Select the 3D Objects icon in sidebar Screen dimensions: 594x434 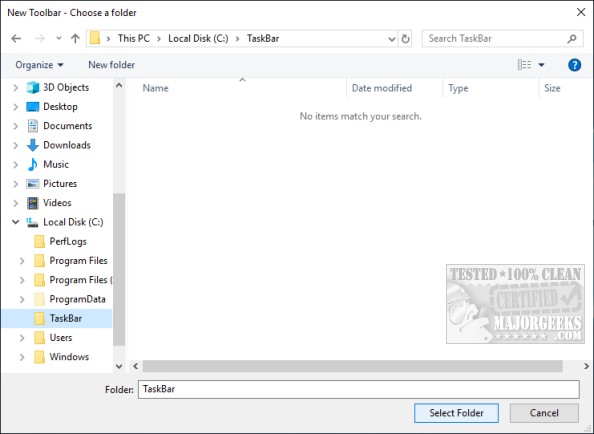pyautogui.click(x=33, y=87)
